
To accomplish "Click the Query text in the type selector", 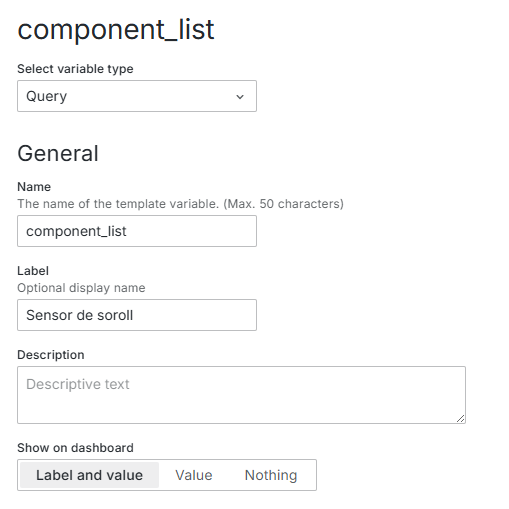I will pos(47,96).
